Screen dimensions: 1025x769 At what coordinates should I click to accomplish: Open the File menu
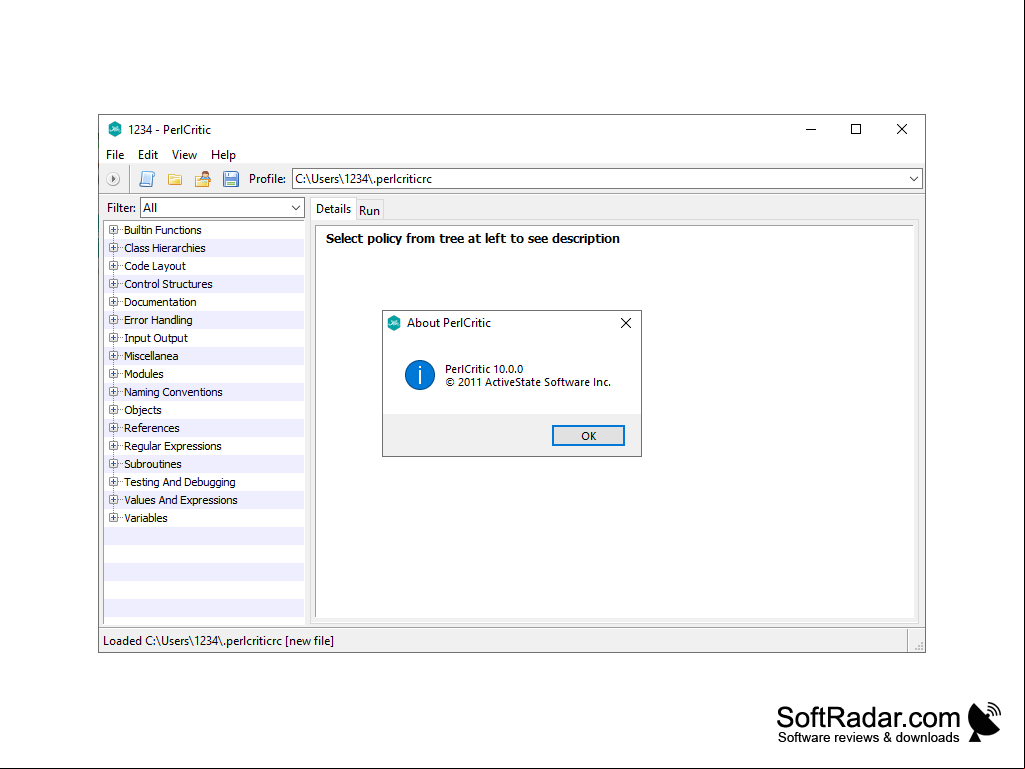[115, 155]
